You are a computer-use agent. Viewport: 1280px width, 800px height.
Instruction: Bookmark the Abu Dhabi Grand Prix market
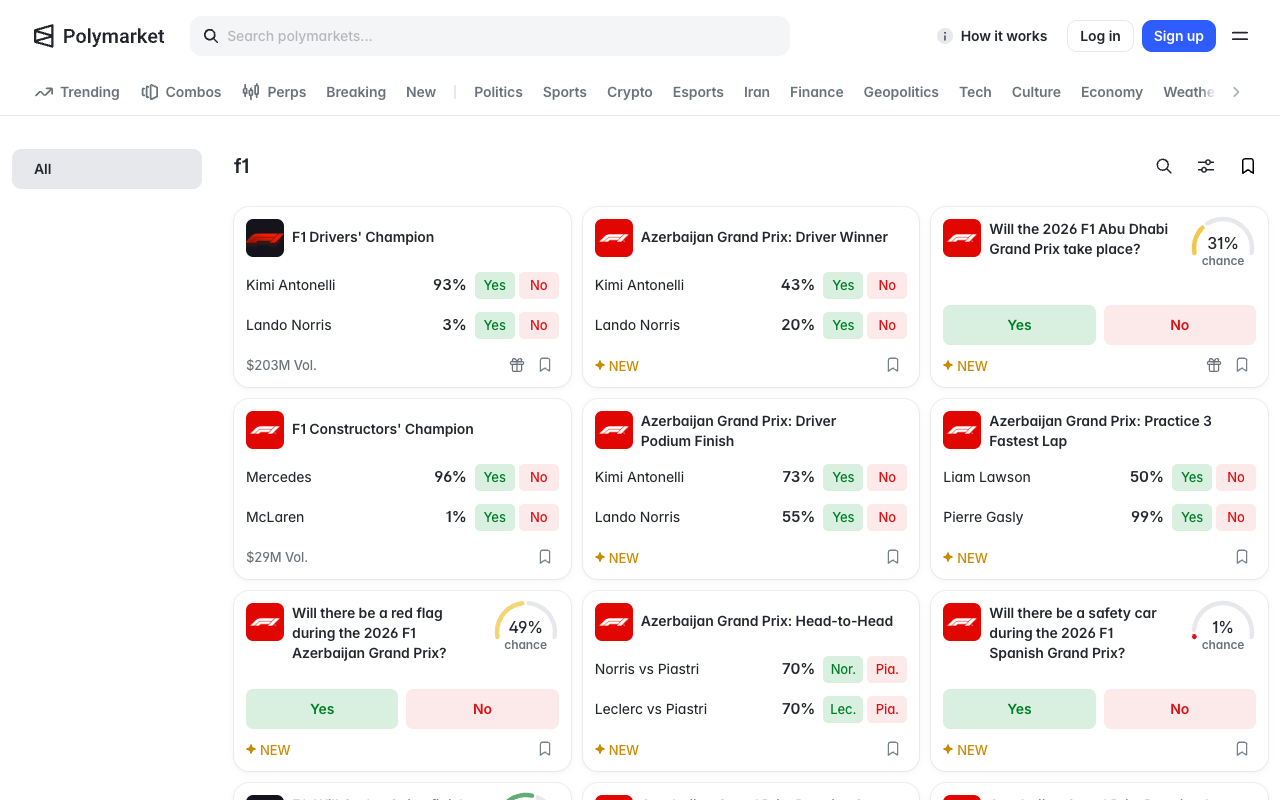point(1242,365)
